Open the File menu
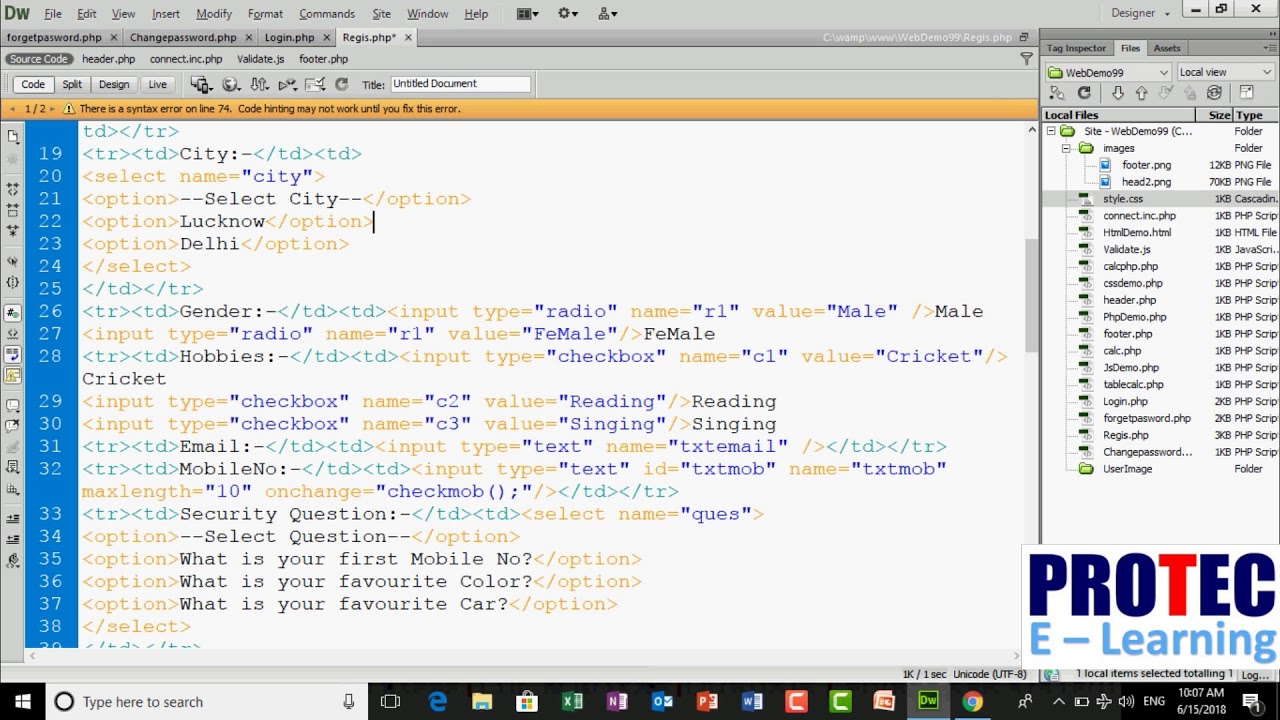This screenshot has height=720, width=1280. [53, 14]
